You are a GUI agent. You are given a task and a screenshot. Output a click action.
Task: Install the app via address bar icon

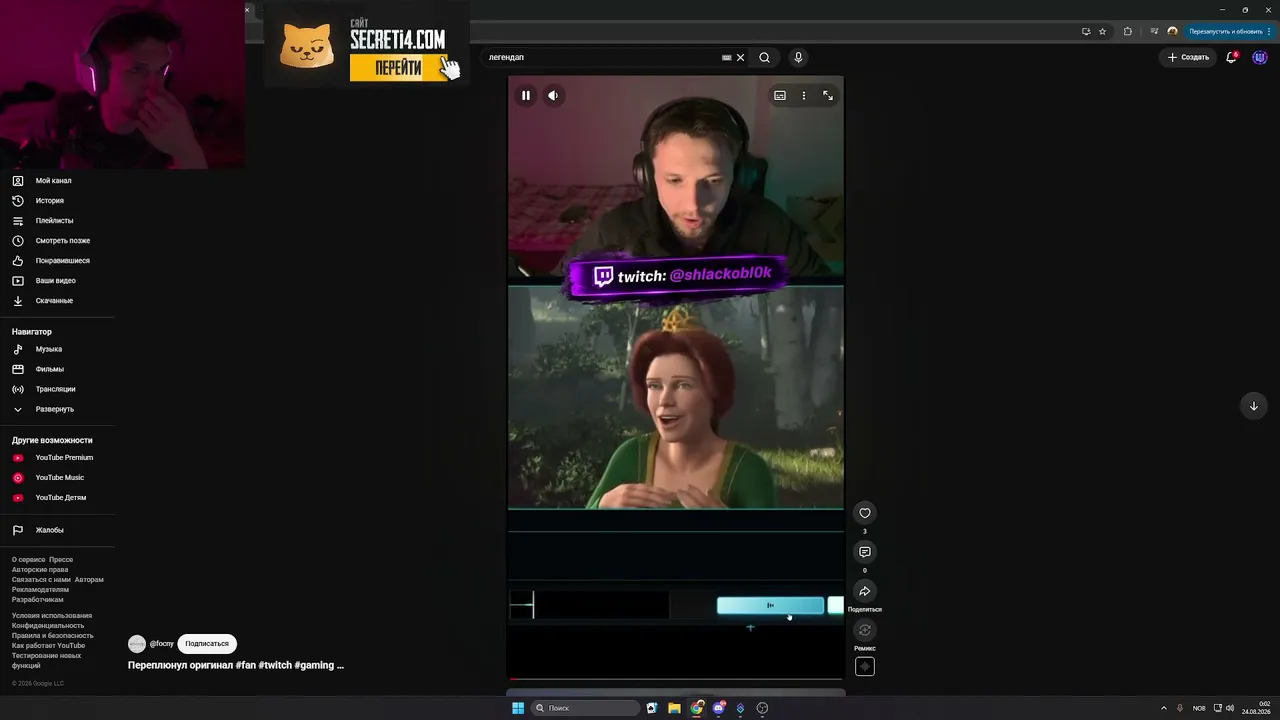coord(1086,31)
